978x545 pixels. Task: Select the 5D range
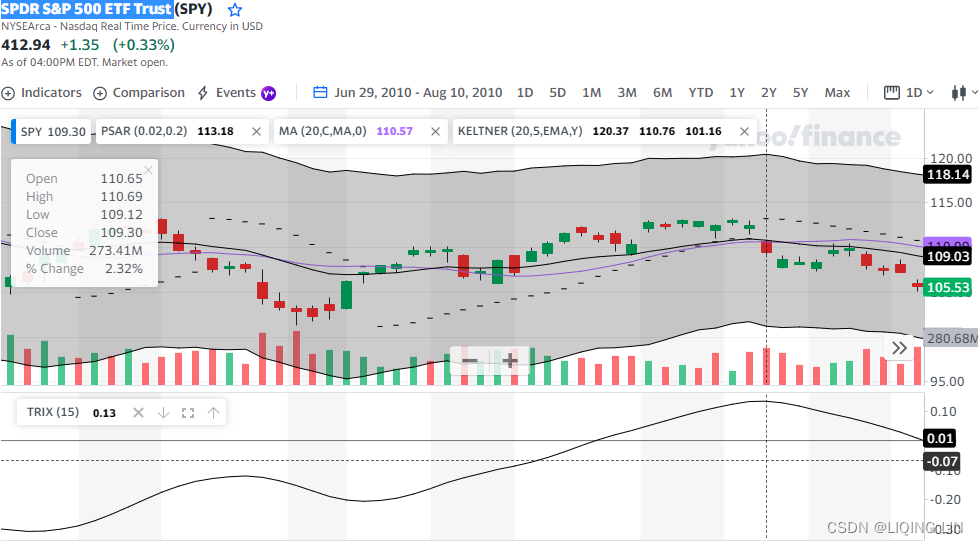click(x=557, y=93)
